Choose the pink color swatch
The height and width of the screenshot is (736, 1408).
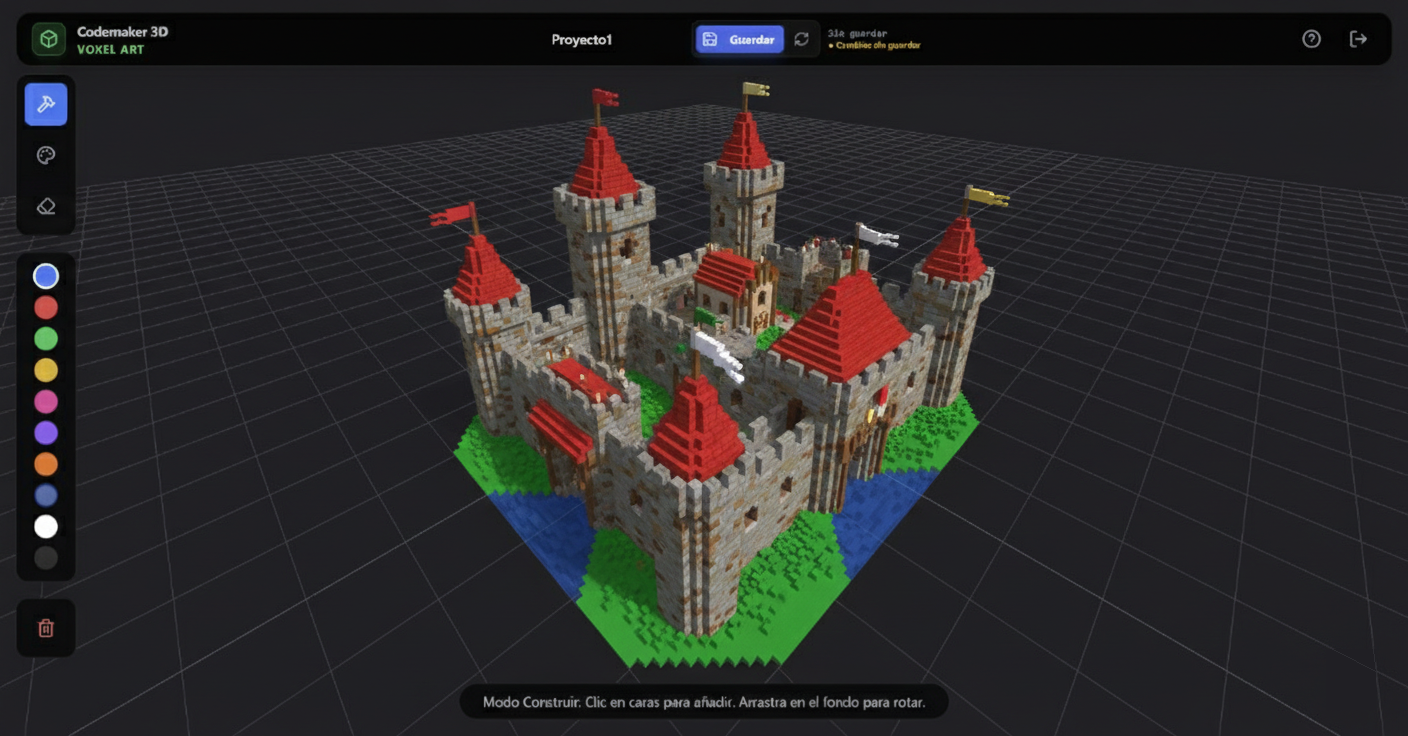(46, 401)
